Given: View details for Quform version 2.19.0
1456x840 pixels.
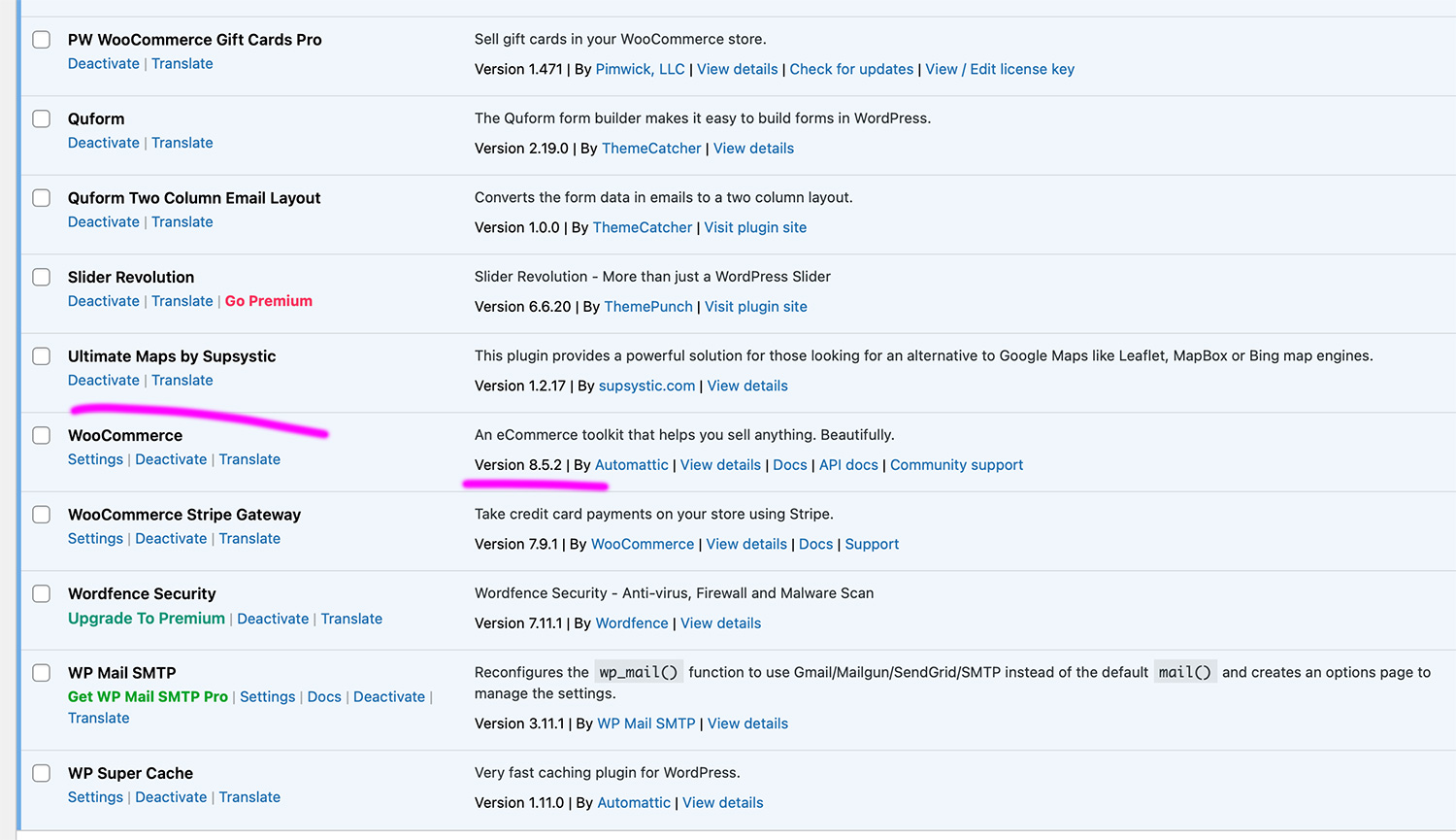Looking at the screenshot, I should [753, 149].
